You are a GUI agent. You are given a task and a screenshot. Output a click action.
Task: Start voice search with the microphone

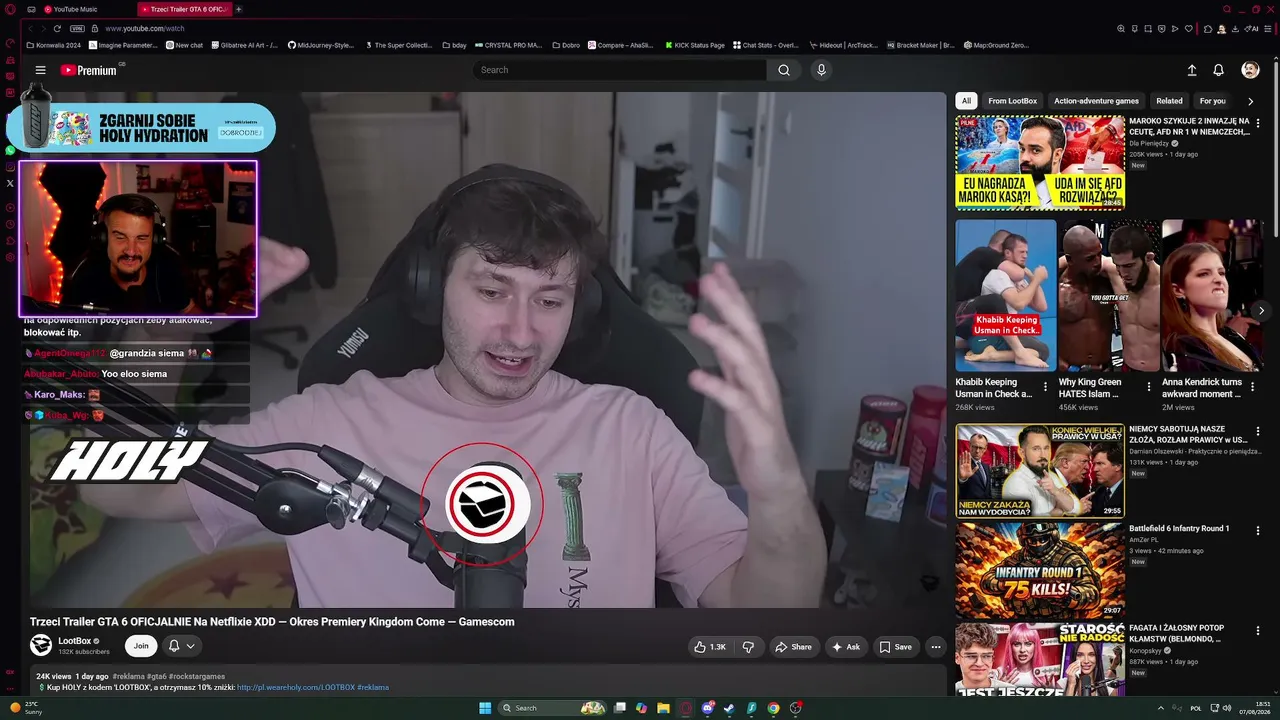click(821, 70)
